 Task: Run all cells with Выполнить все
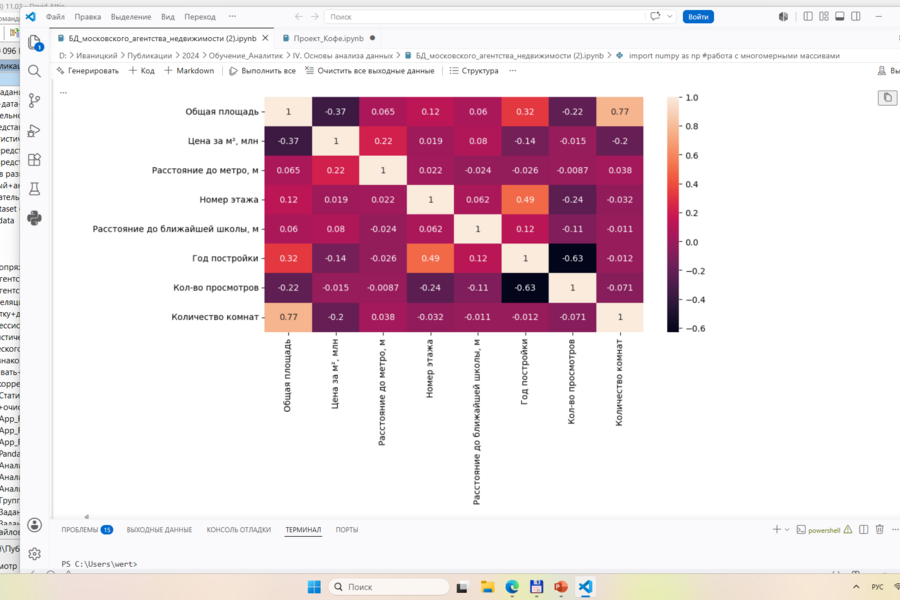[x=262, y=71]
